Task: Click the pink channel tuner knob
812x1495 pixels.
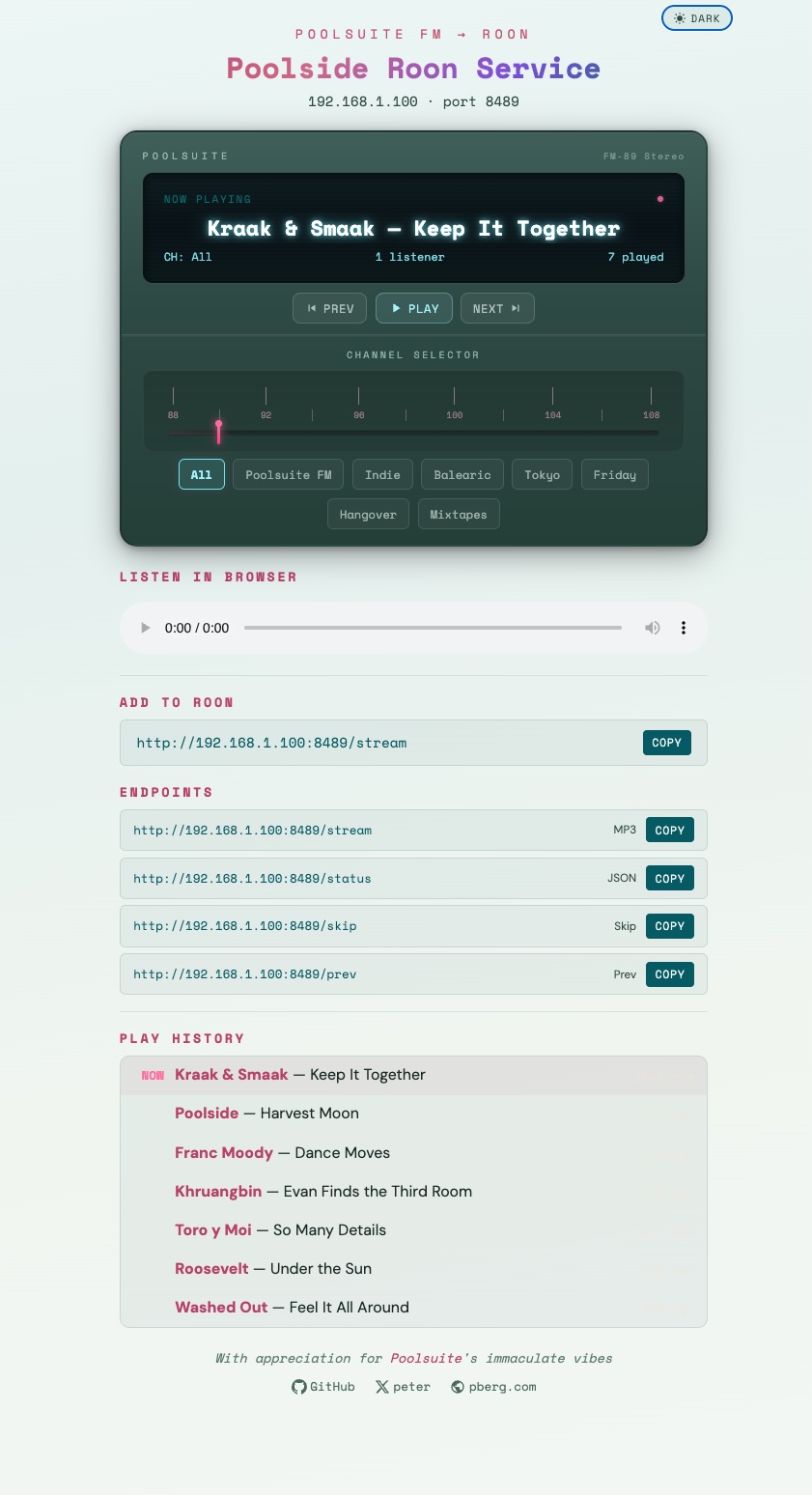Action: [x=219, y=431]
